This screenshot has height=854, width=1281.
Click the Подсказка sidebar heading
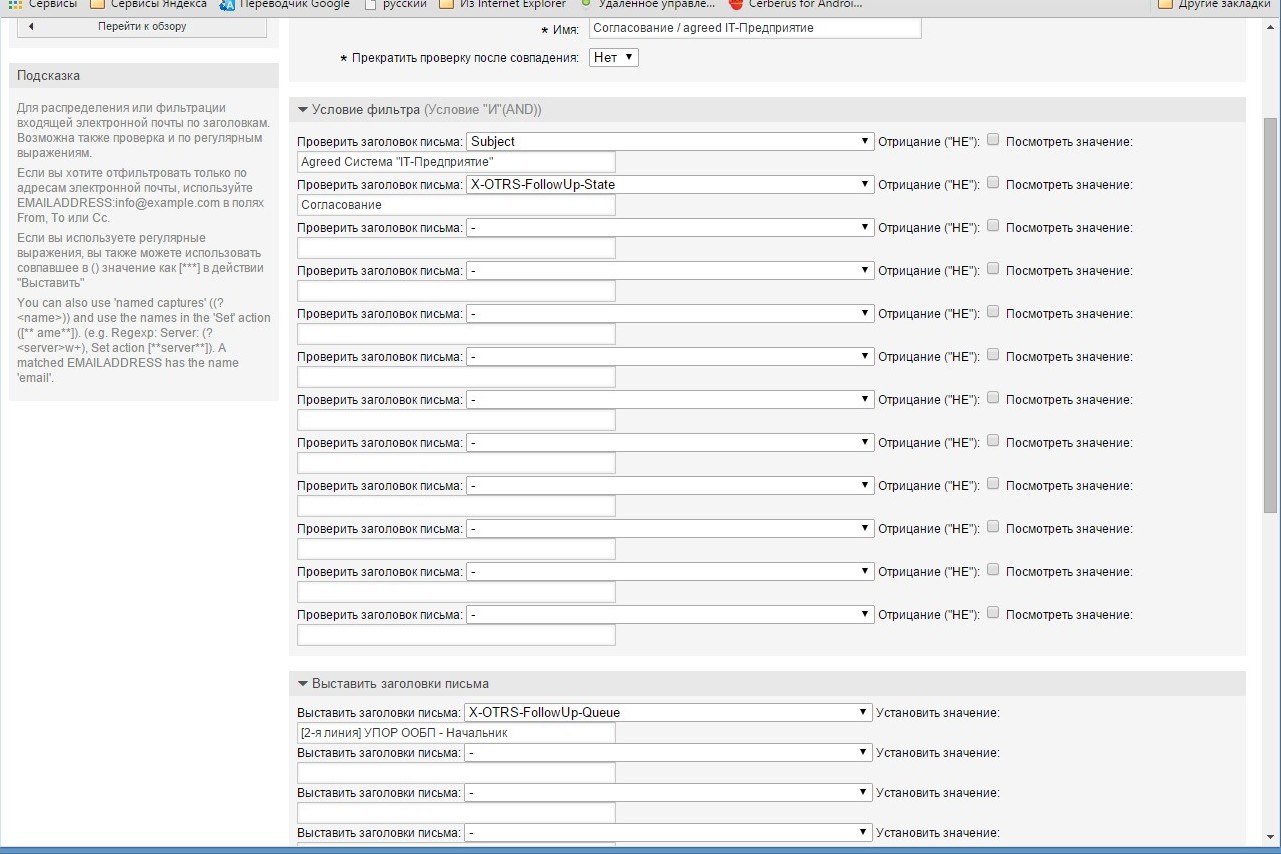click(x=48, y=76)
